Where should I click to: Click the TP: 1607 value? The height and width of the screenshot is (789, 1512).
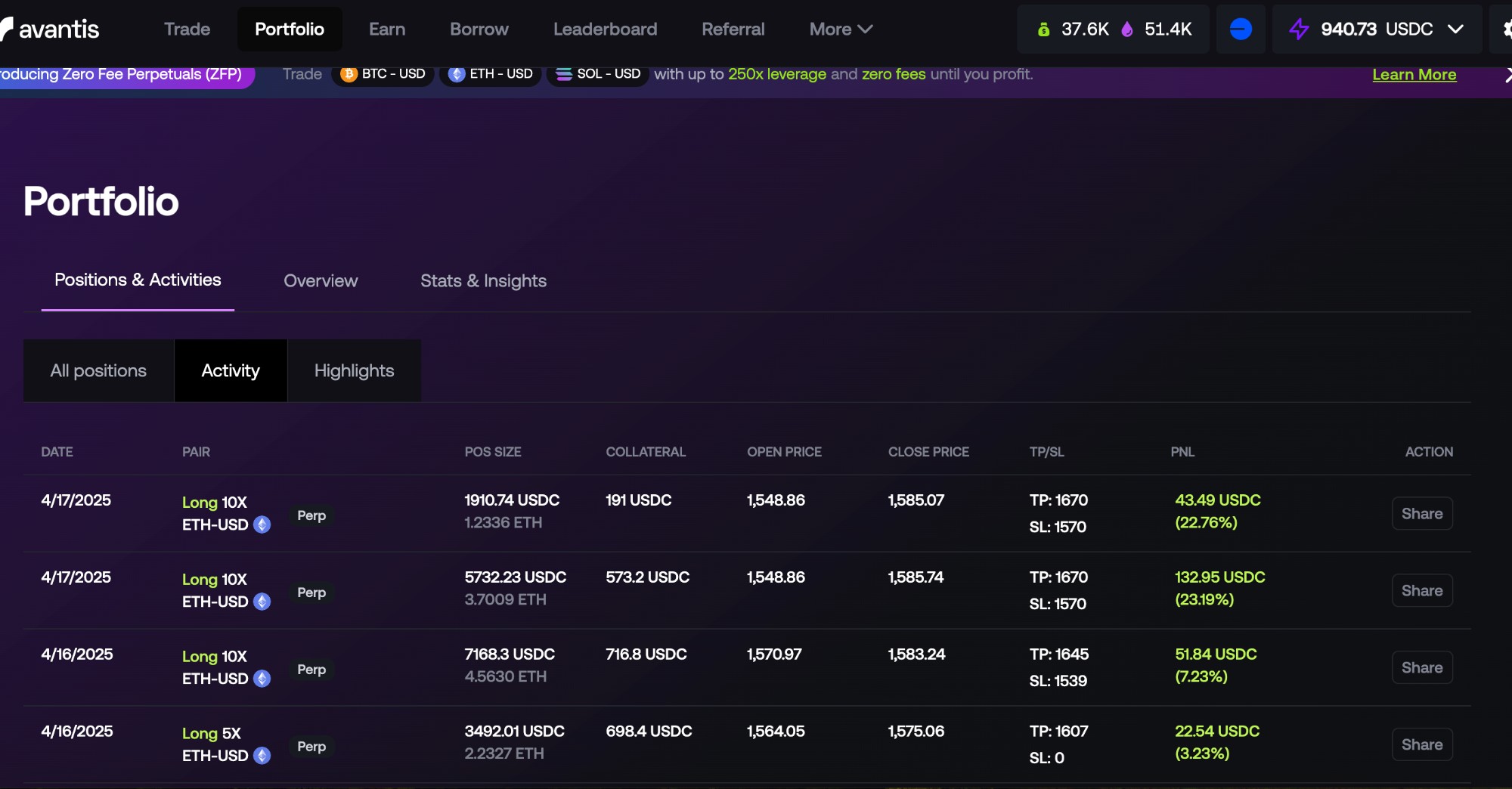point(1059,732)
